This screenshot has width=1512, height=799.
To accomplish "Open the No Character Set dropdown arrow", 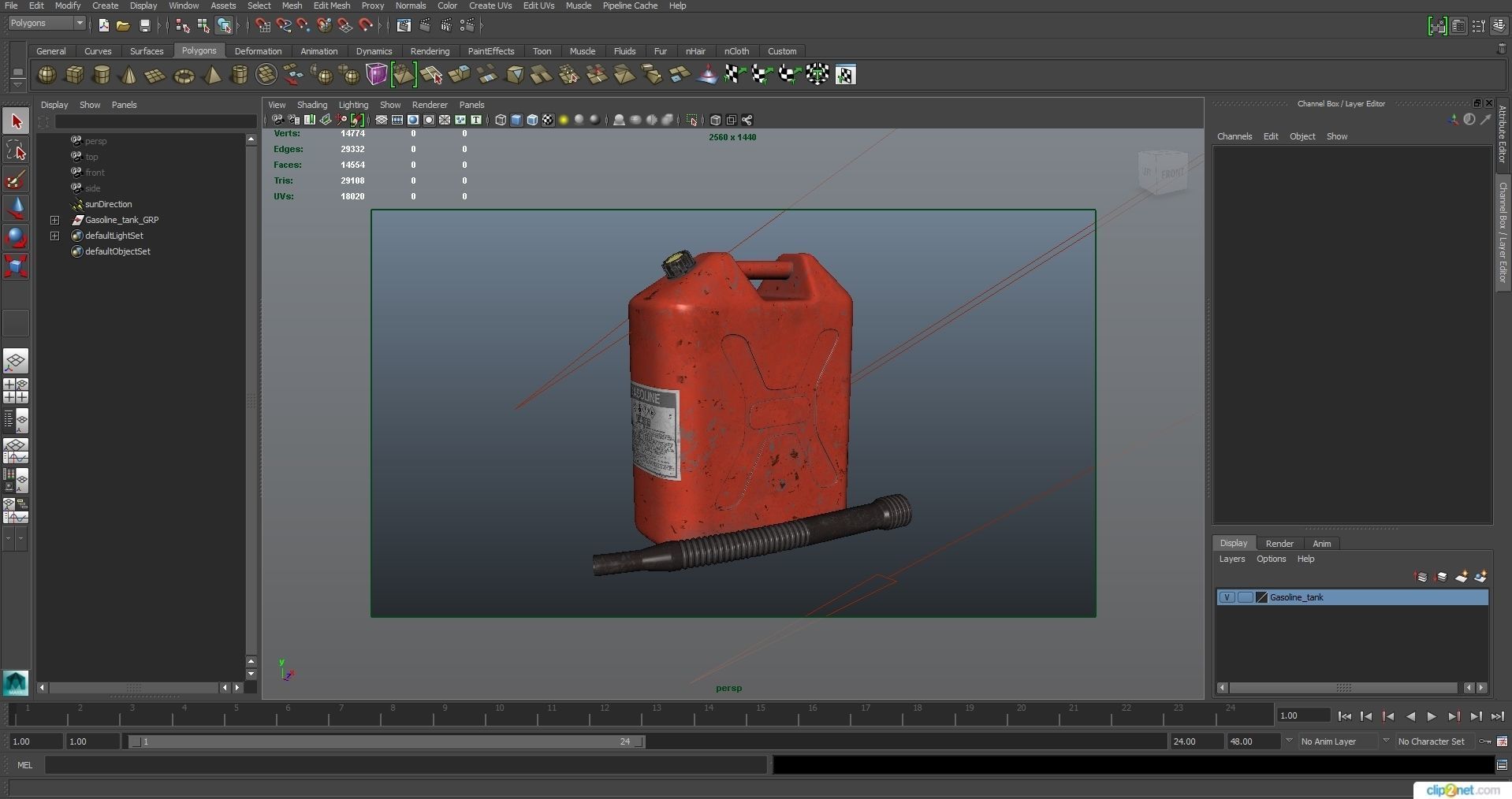I will pos(1386,741).
